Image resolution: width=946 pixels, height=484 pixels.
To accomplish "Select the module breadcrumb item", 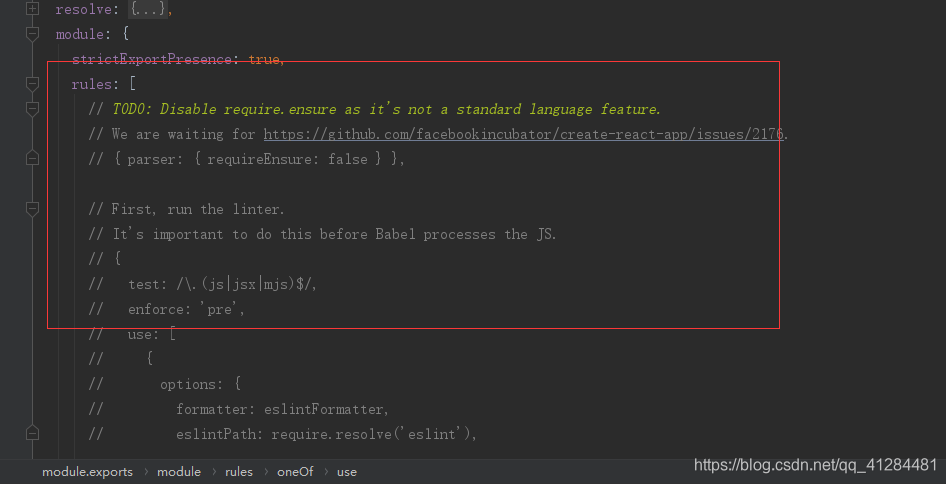I will pos(179,471).
